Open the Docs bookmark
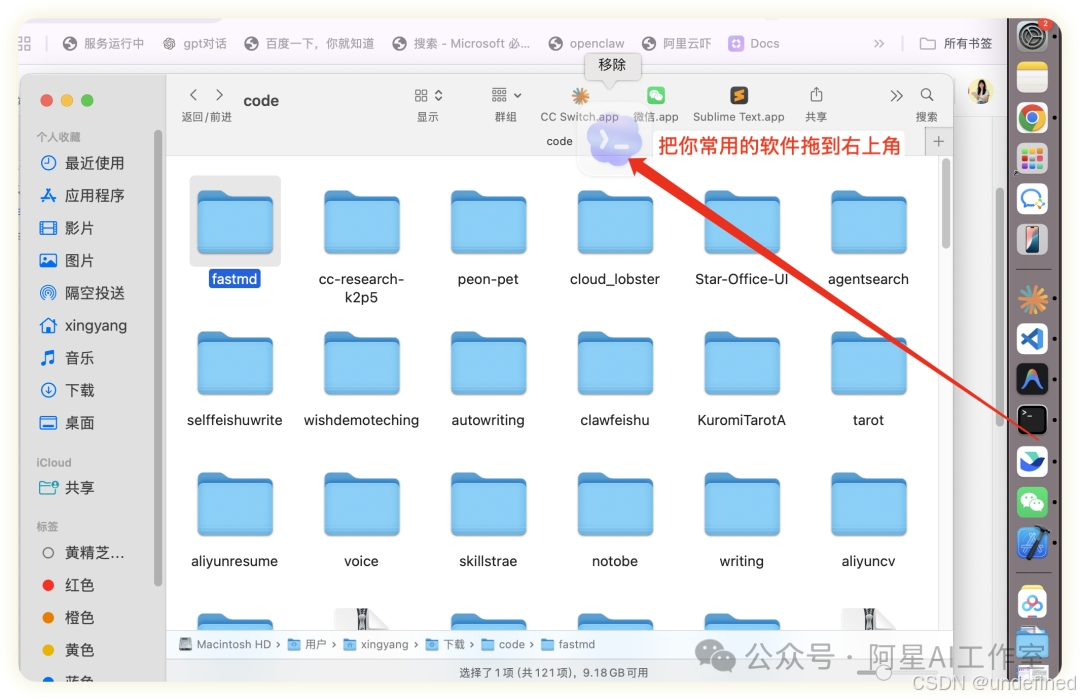This screenshot has height=700, width=1080. coord(754,43)
